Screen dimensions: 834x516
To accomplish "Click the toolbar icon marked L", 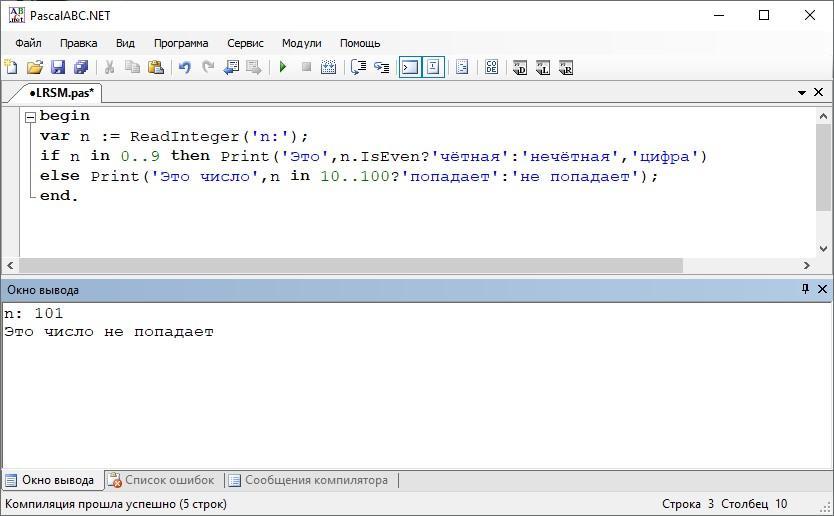I will click(x=543, y=68).
